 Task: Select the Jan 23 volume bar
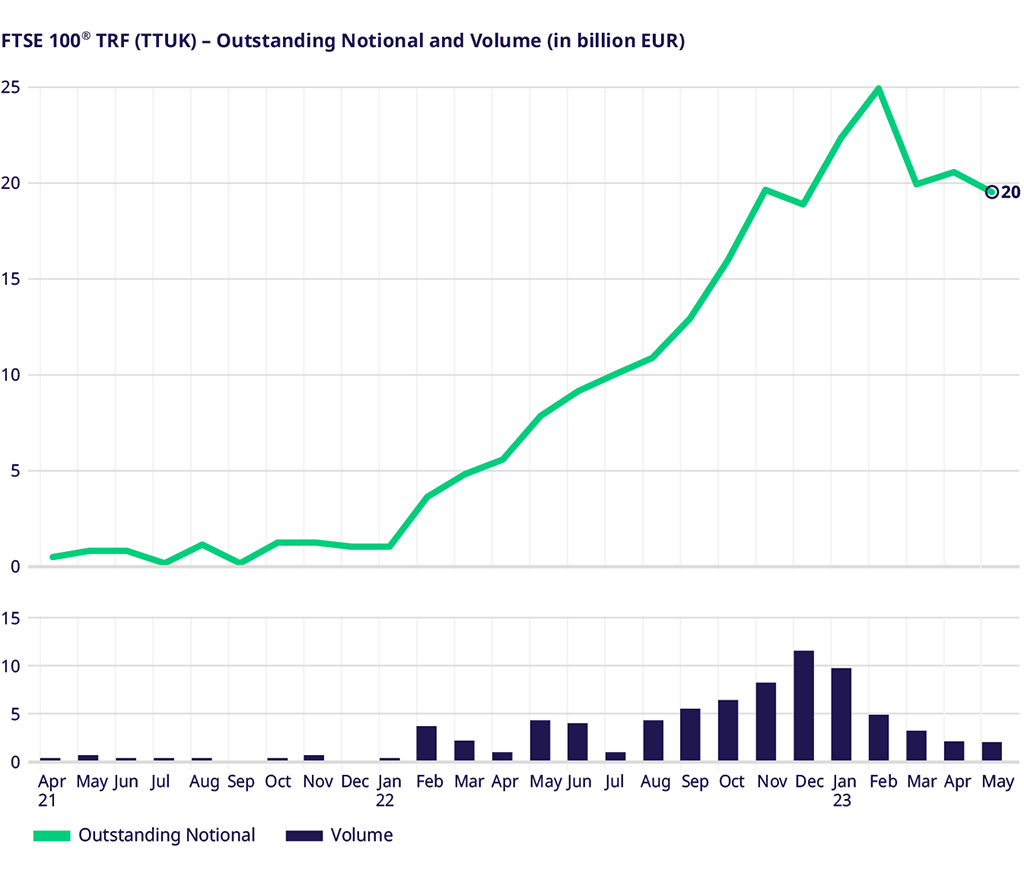tap(841, 714)
